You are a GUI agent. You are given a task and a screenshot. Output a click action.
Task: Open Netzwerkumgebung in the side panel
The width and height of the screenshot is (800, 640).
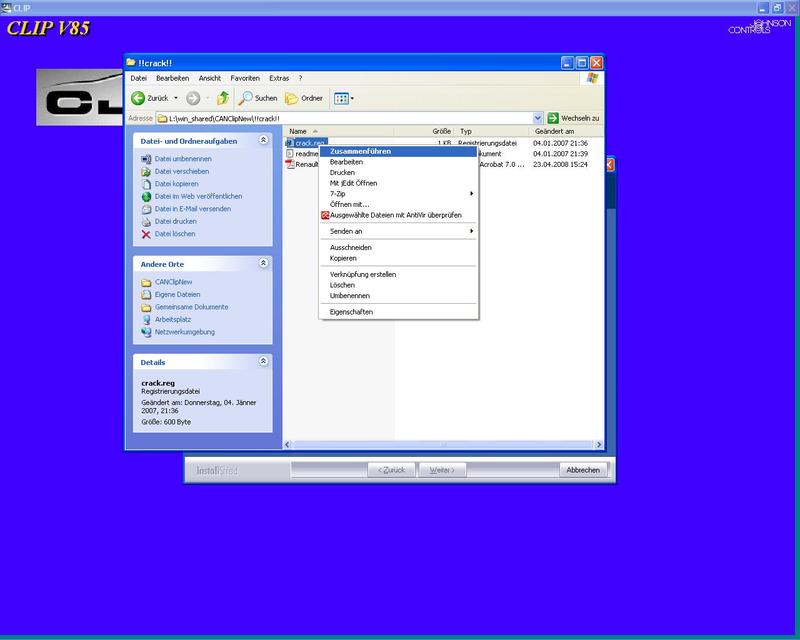click(x=184, y=332)
